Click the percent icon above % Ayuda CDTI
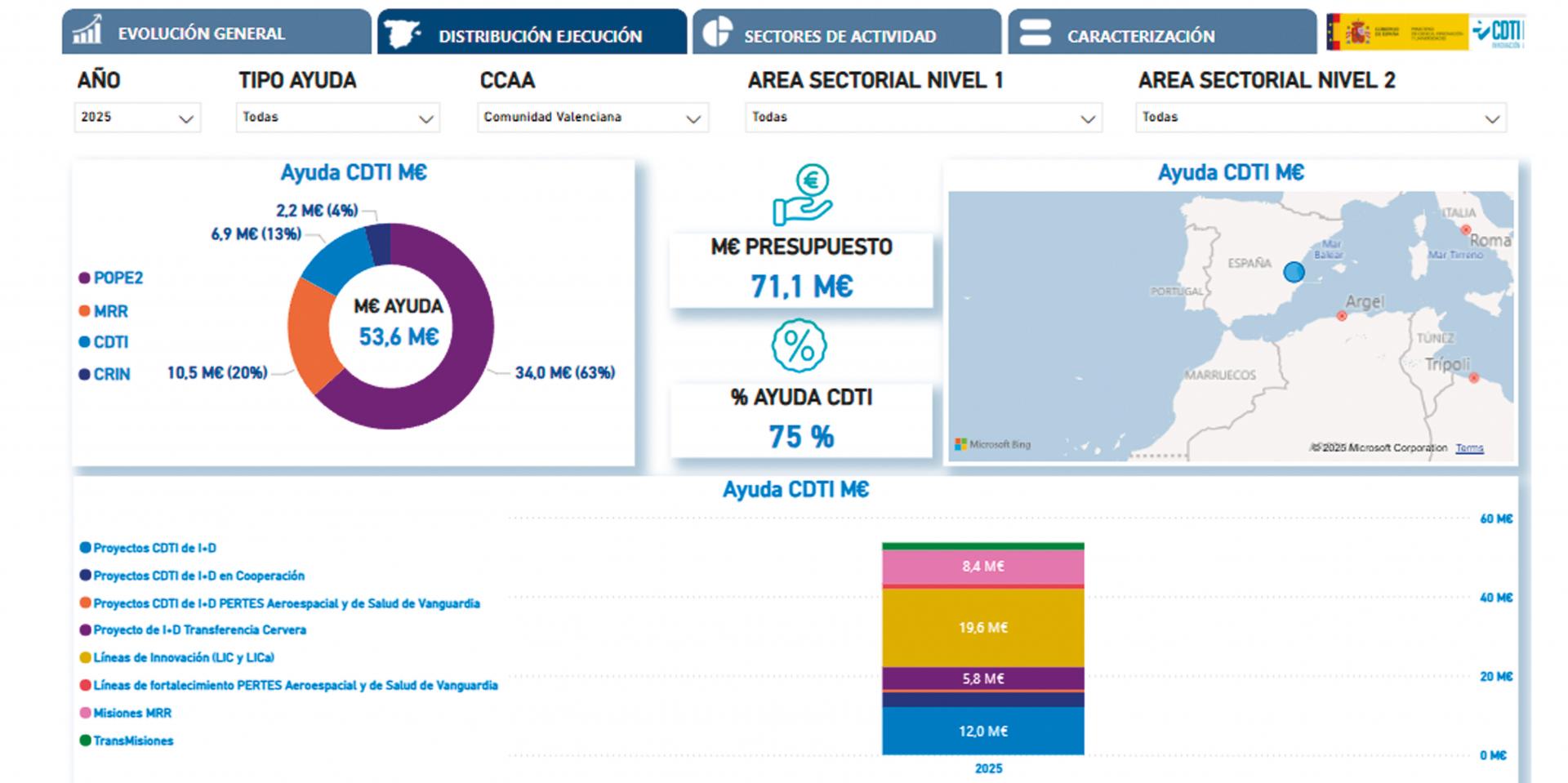This screenshot has width=1568, height=783. tap(799, 346)
